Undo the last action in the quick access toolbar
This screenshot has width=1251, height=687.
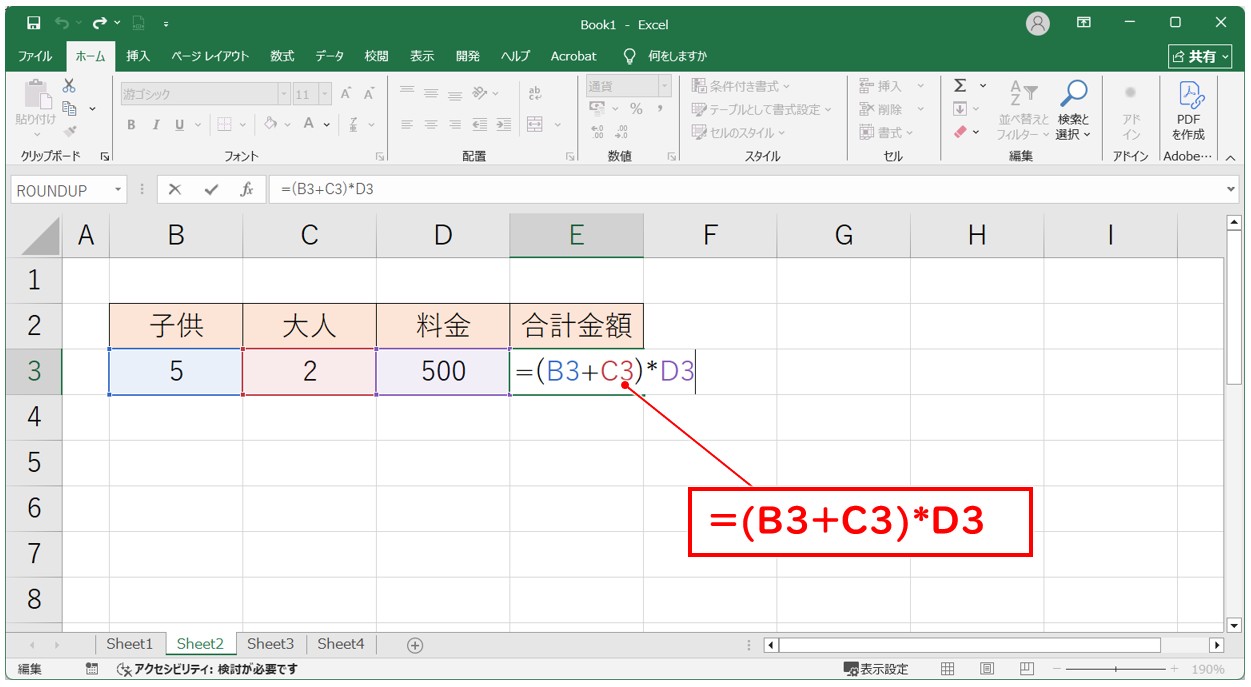[63, 23]
